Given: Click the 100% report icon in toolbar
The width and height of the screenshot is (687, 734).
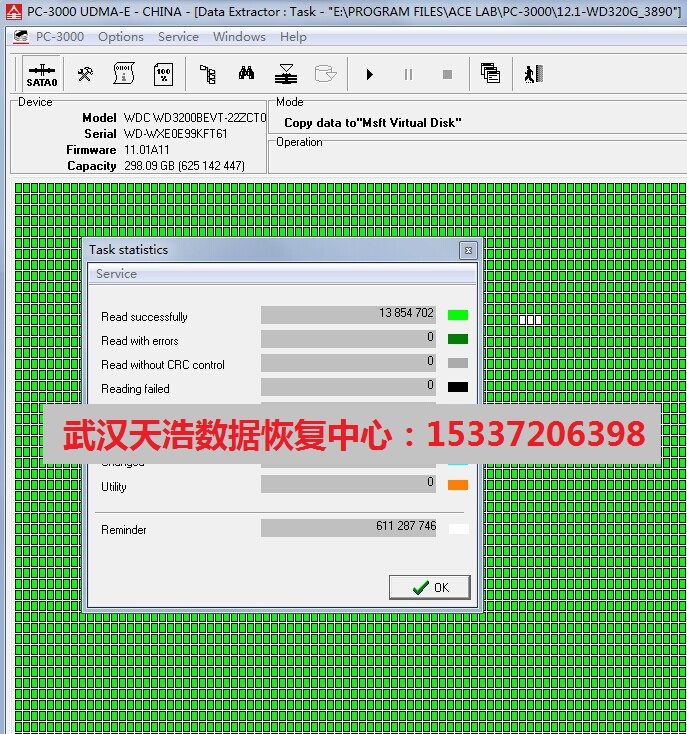Looking at the screenshot, I should click(163, 74).
